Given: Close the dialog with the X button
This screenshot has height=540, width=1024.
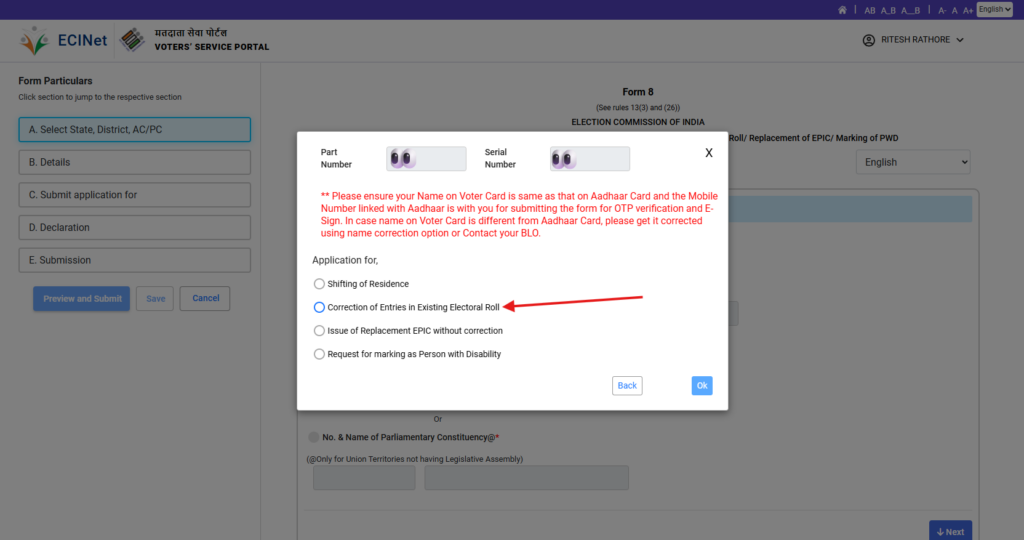Looking at the screenshot, I should click(709, 153).
